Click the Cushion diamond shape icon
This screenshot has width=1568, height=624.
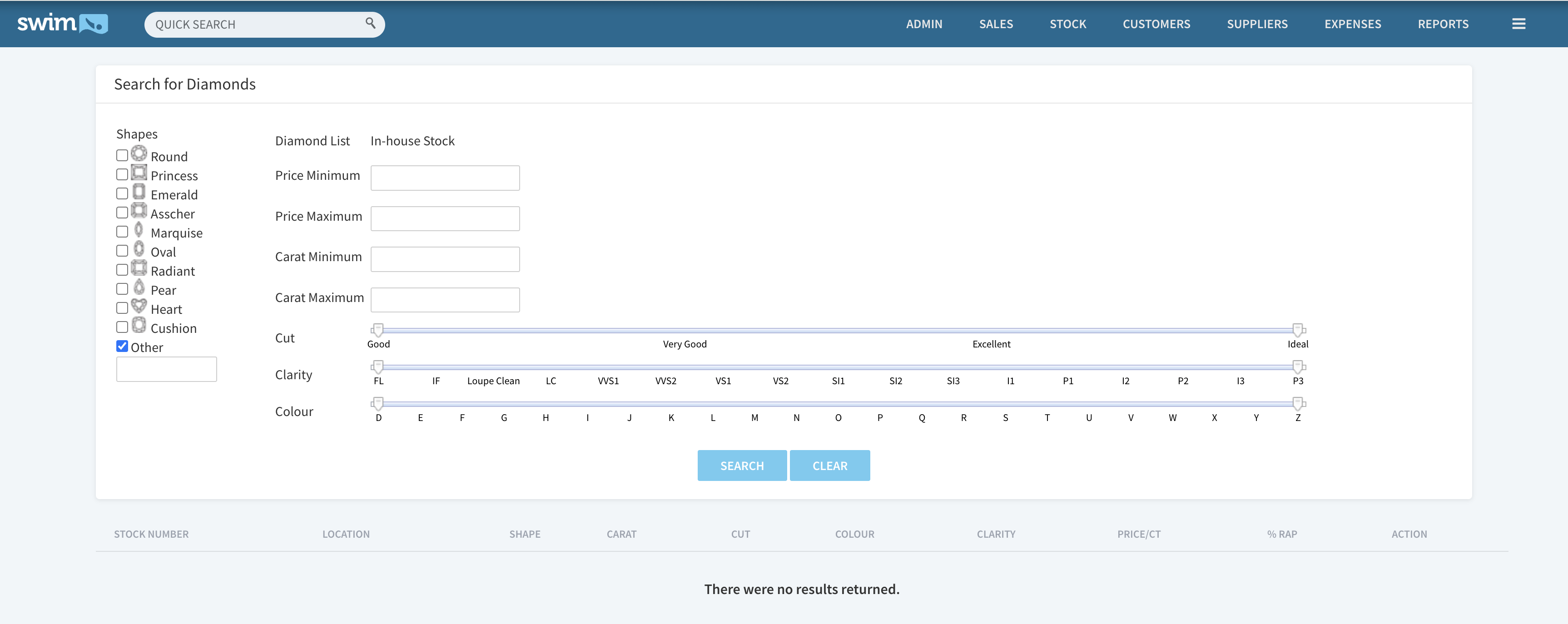point(139,325)
